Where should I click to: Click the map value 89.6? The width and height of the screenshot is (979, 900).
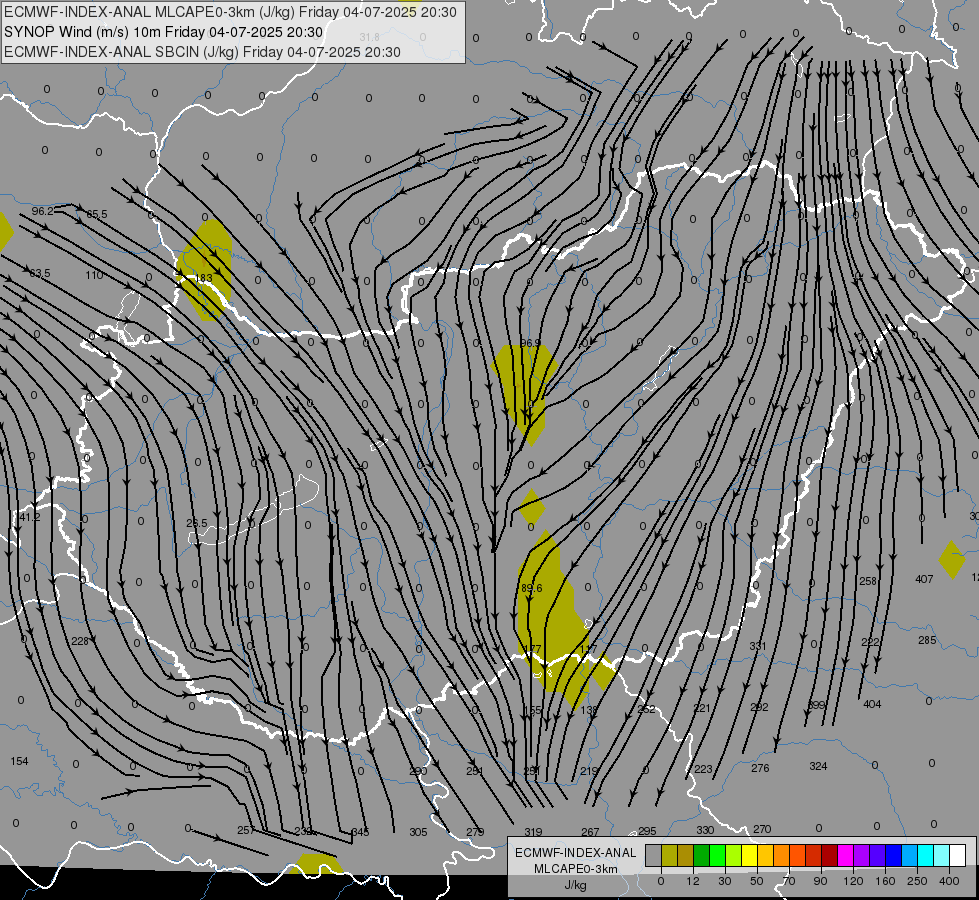pyautogui.click(x=531, y=588)
